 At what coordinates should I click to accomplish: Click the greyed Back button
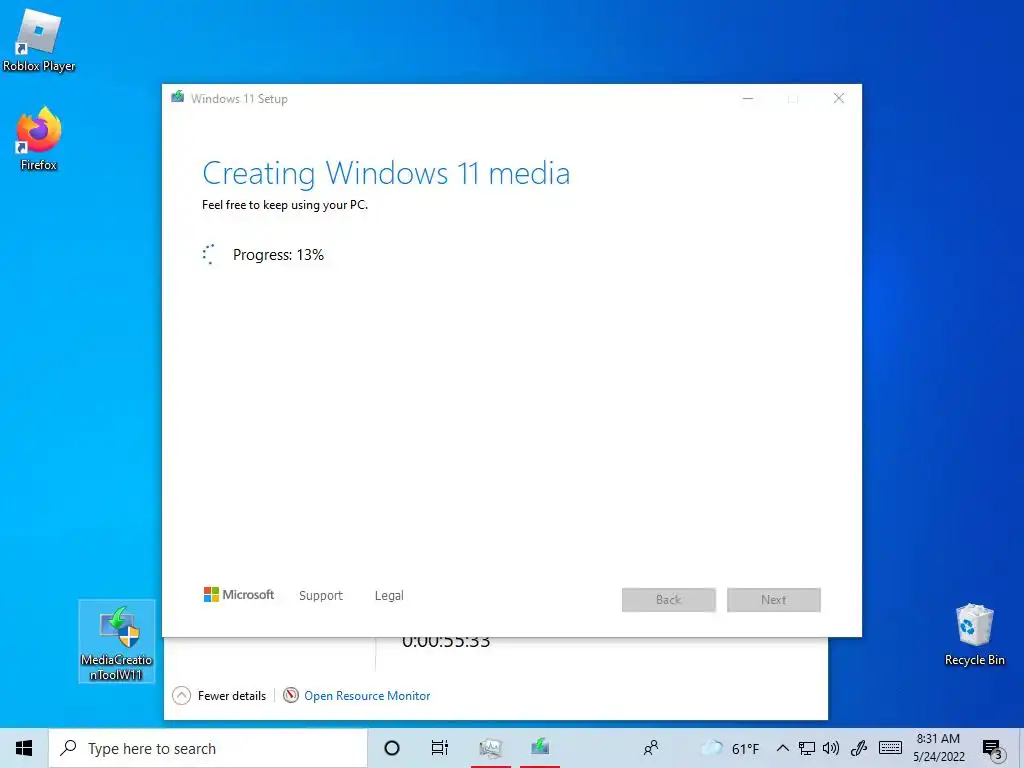point(669,600)
